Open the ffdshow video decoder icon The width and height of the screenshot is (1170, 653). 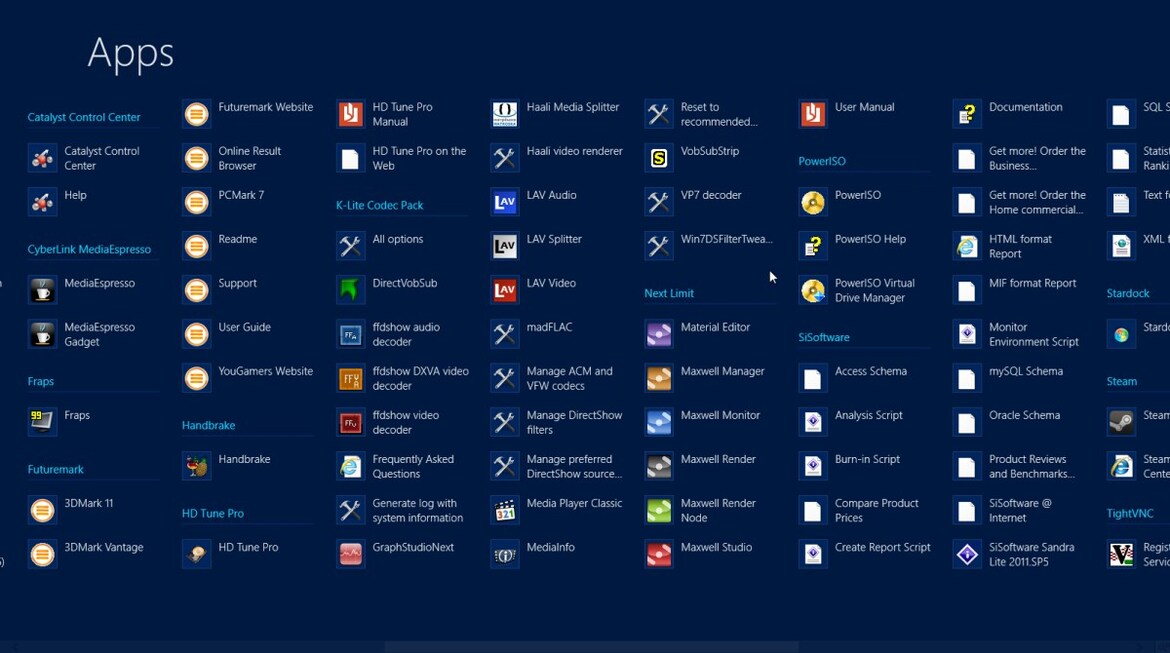tap(351, 422)
